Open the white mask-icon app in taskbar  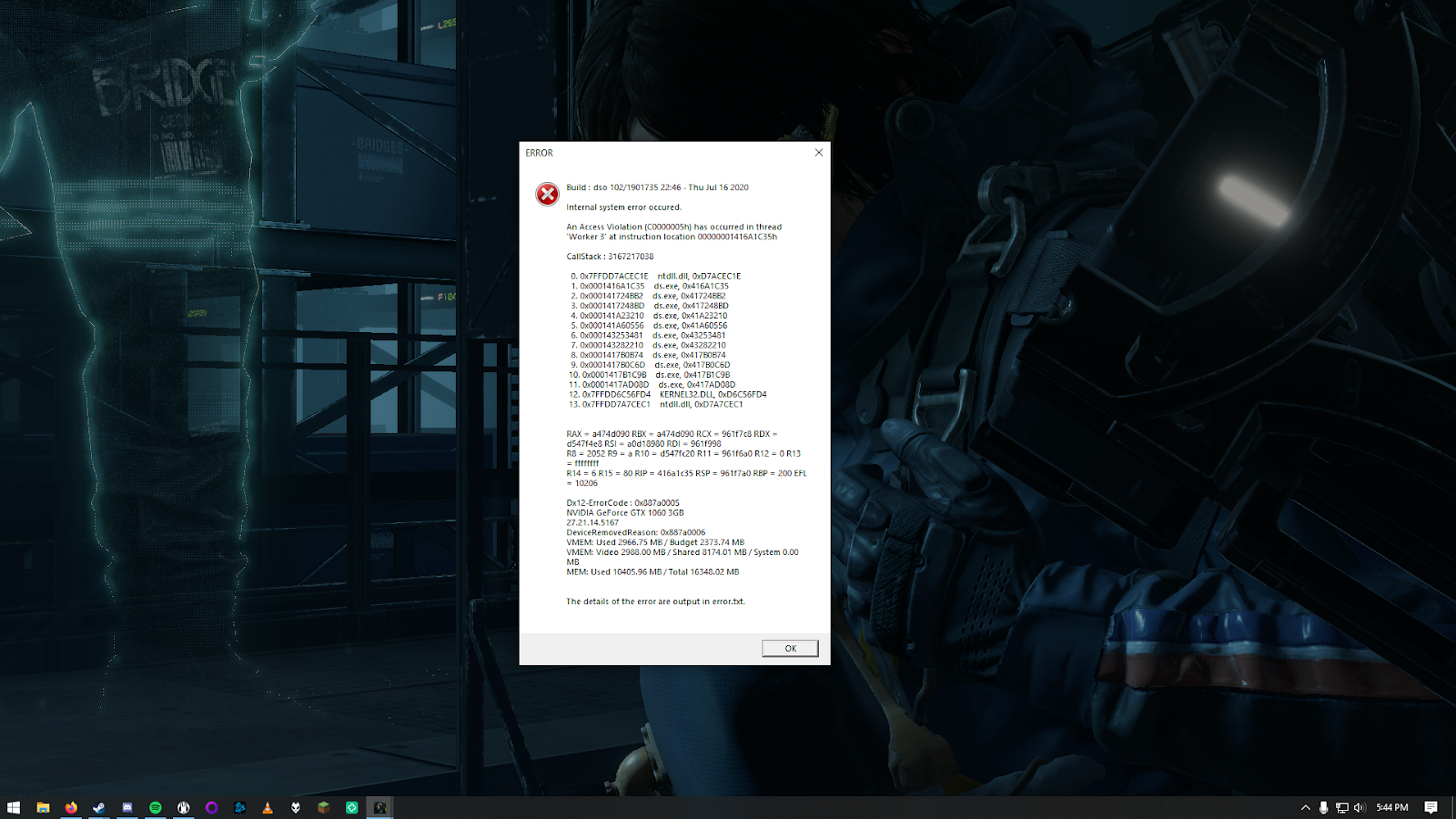pos(296,807)
